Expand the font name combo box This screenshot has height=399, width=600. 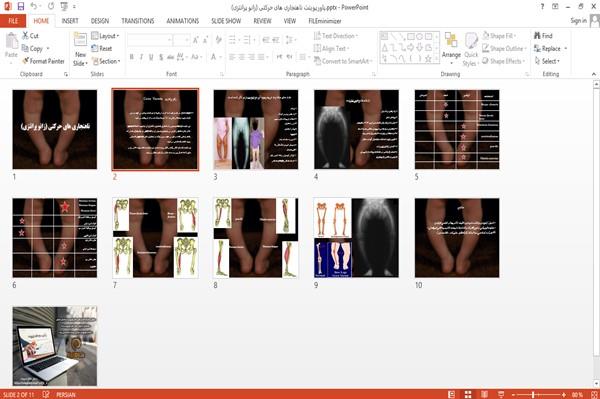point(169,40)
